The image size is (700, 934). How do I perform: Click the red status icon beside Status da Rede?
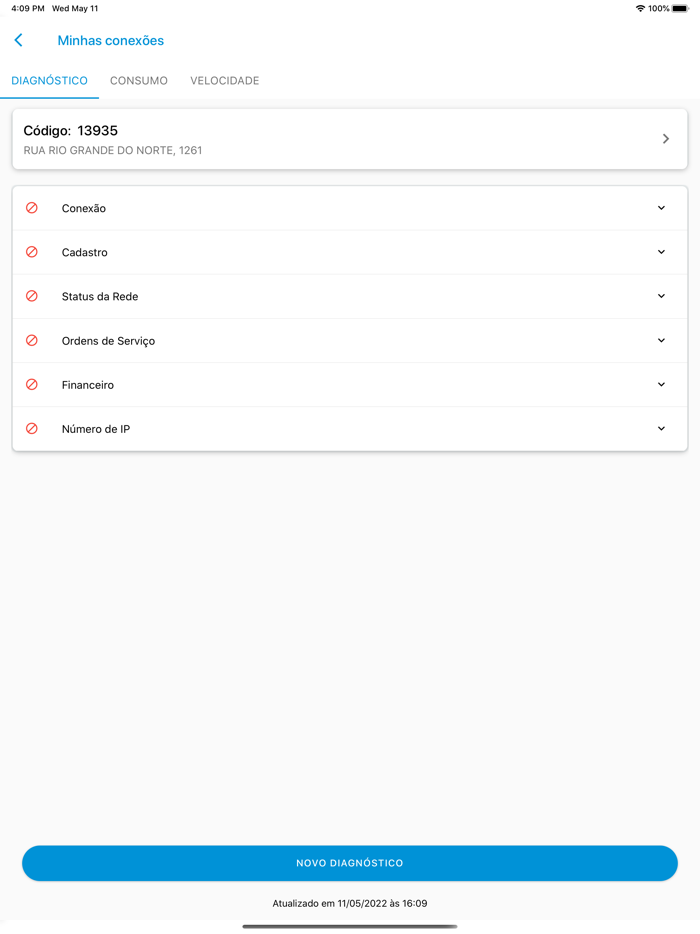coord(32,295)
